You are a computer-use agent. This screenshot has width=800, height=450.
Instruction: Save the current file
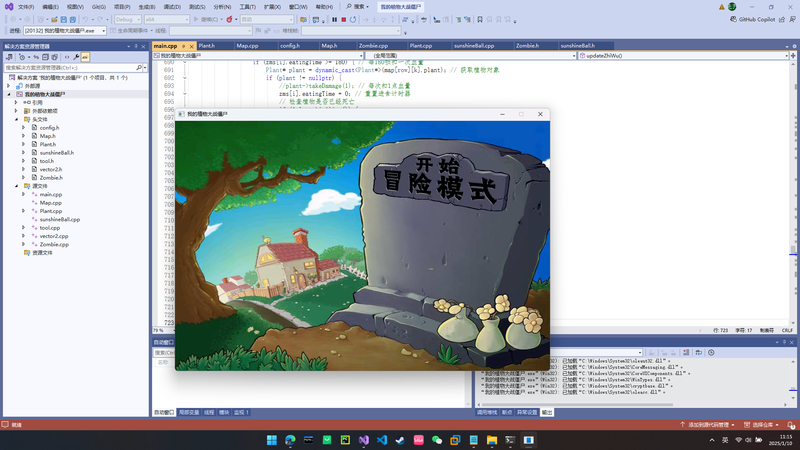pos(64,19)
